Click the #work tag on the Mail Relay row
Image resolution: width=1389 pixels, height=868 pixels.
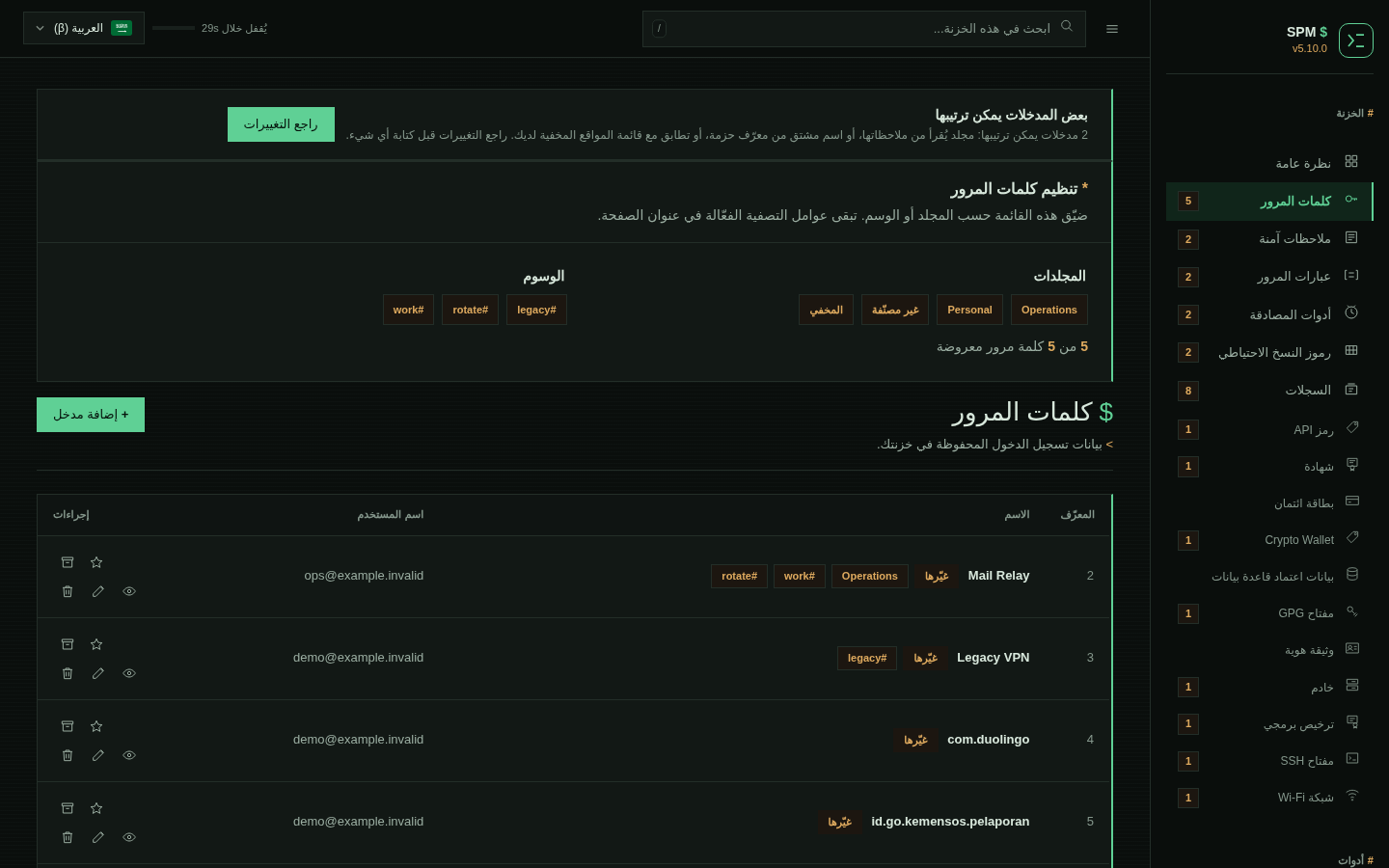(799, 576)
